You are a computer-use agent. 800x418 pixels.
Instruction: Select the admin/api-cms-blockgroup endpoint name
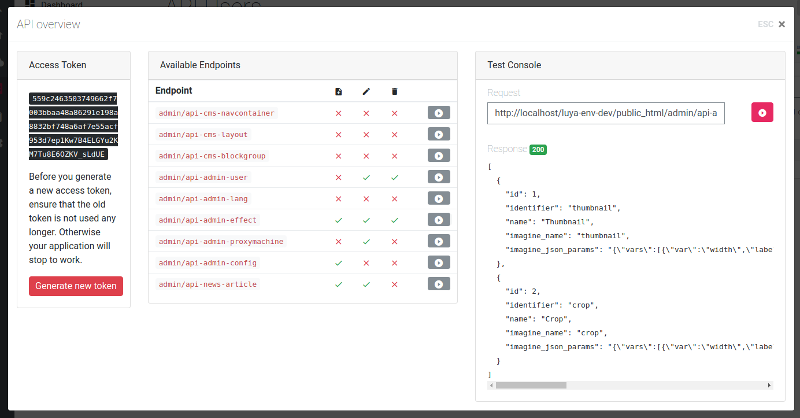(212, 156)
